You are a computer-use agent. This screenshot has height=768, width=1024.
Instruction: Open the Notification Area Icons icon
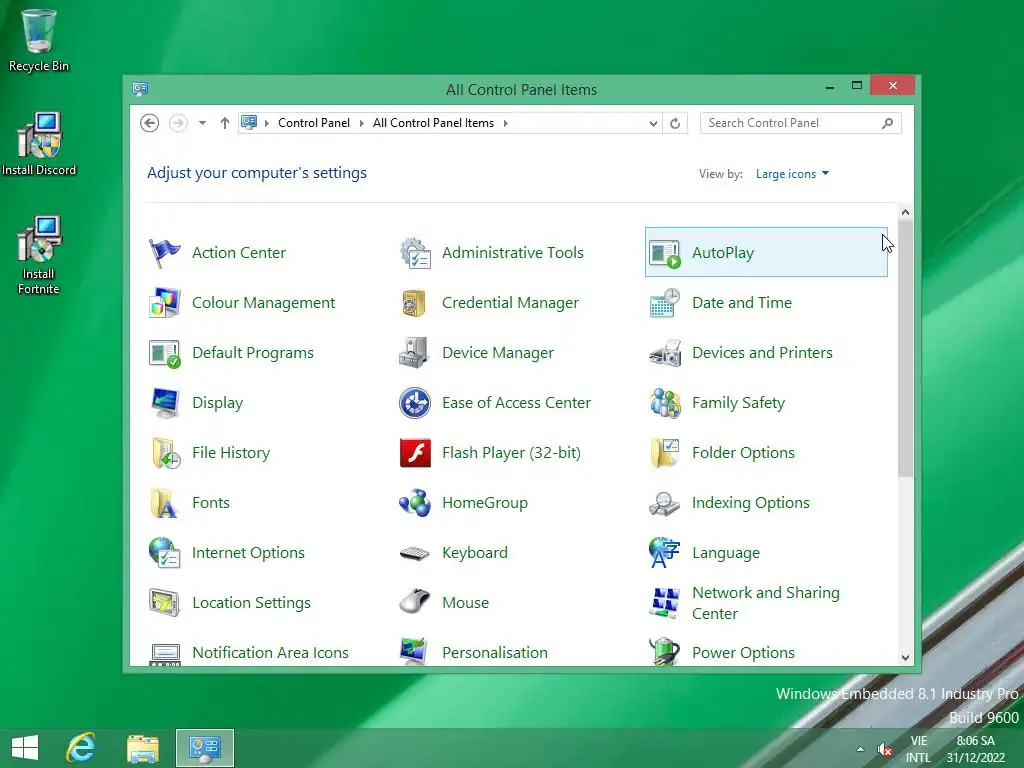(x=165, y=653)
